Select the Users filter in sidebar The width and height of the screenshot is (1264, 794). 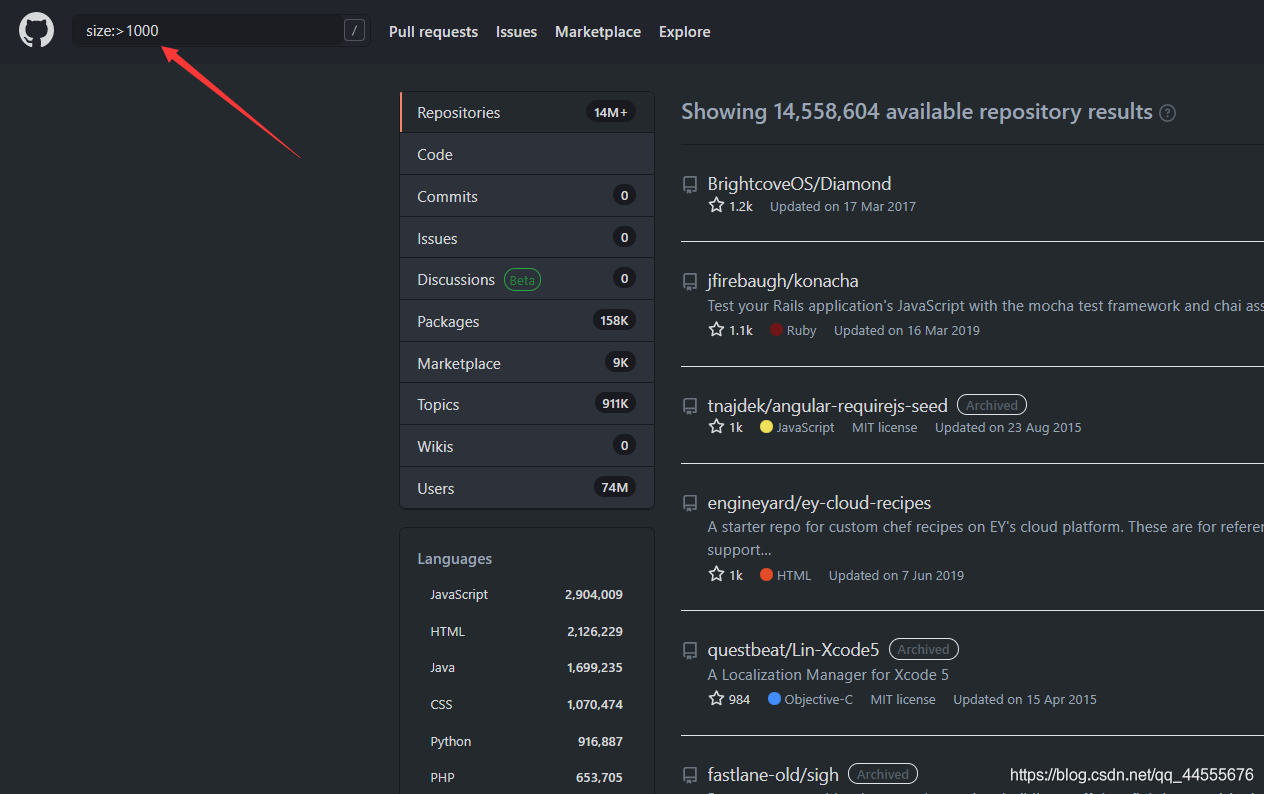pos(527,488)
